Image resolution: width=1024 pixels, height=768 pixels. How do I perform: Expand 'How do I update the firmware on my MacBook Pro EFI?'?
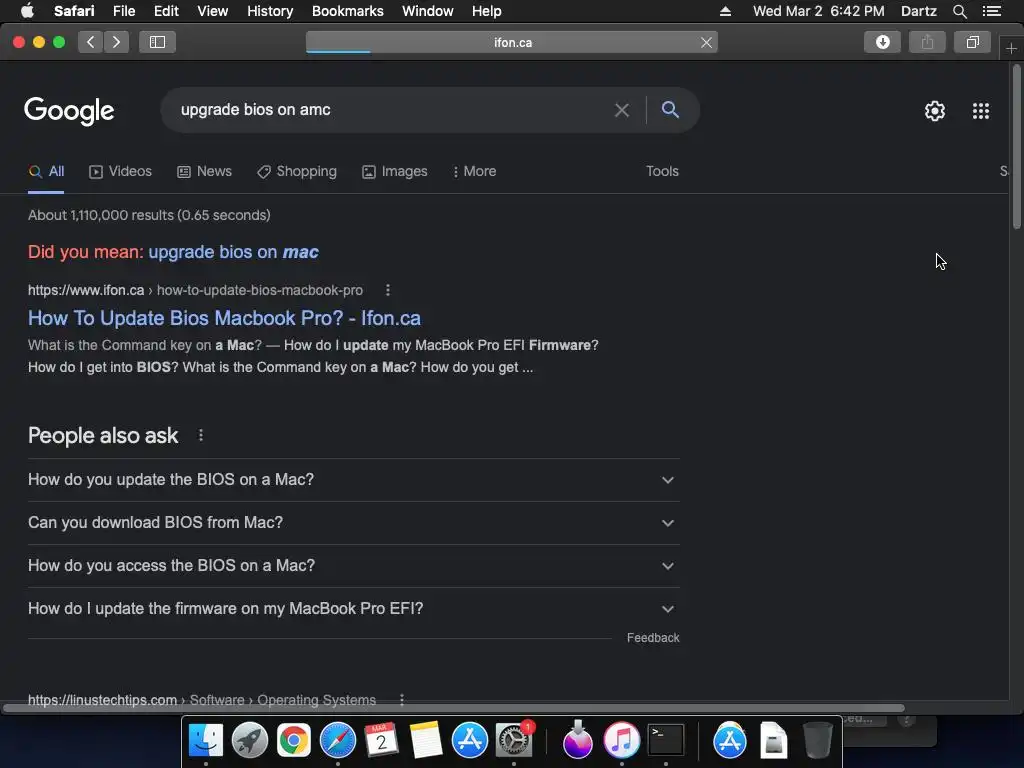point(353,609)
